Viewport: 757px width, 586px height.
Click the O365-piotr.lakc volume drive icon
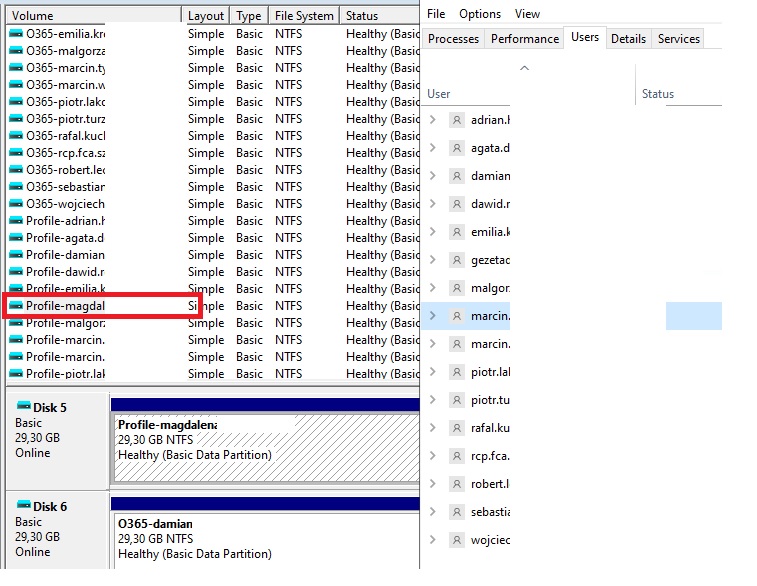click(x=16, y=102)
